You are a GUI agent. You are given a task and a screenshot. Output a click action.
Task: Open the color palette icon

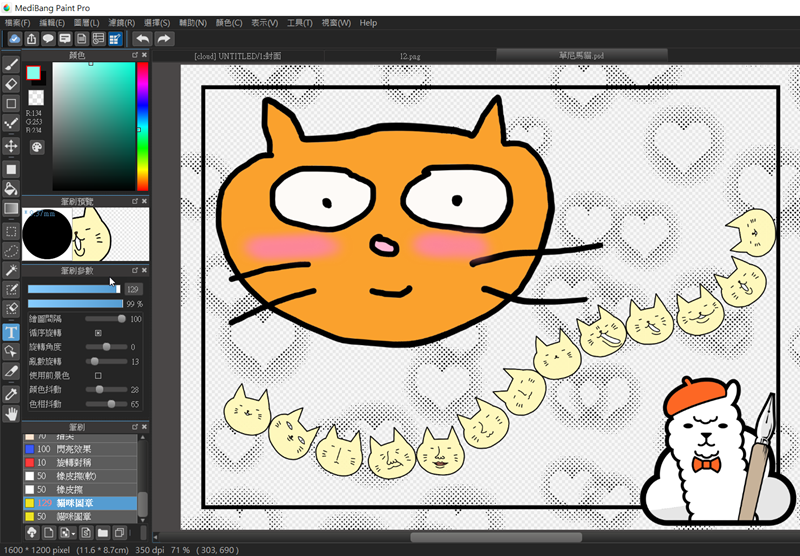coord(36,147)
